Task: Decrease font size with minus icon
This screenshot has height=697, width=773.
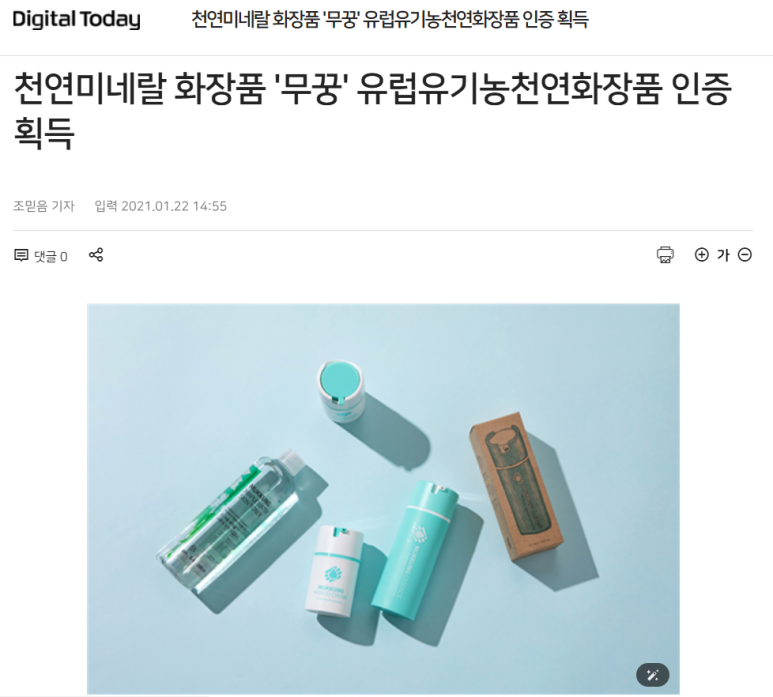Action: tap(745, 255)
